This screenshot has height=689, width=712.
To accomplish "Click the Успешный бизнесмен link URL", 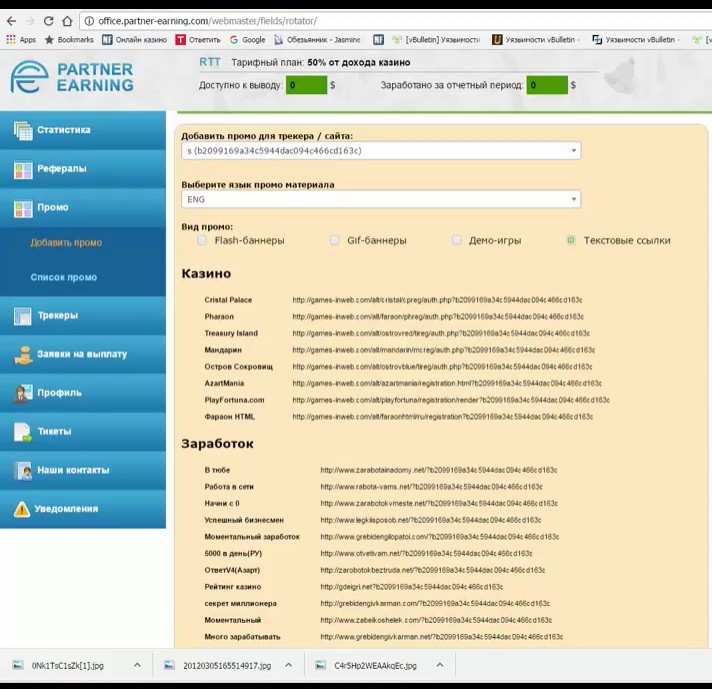I will click(430, 520).
